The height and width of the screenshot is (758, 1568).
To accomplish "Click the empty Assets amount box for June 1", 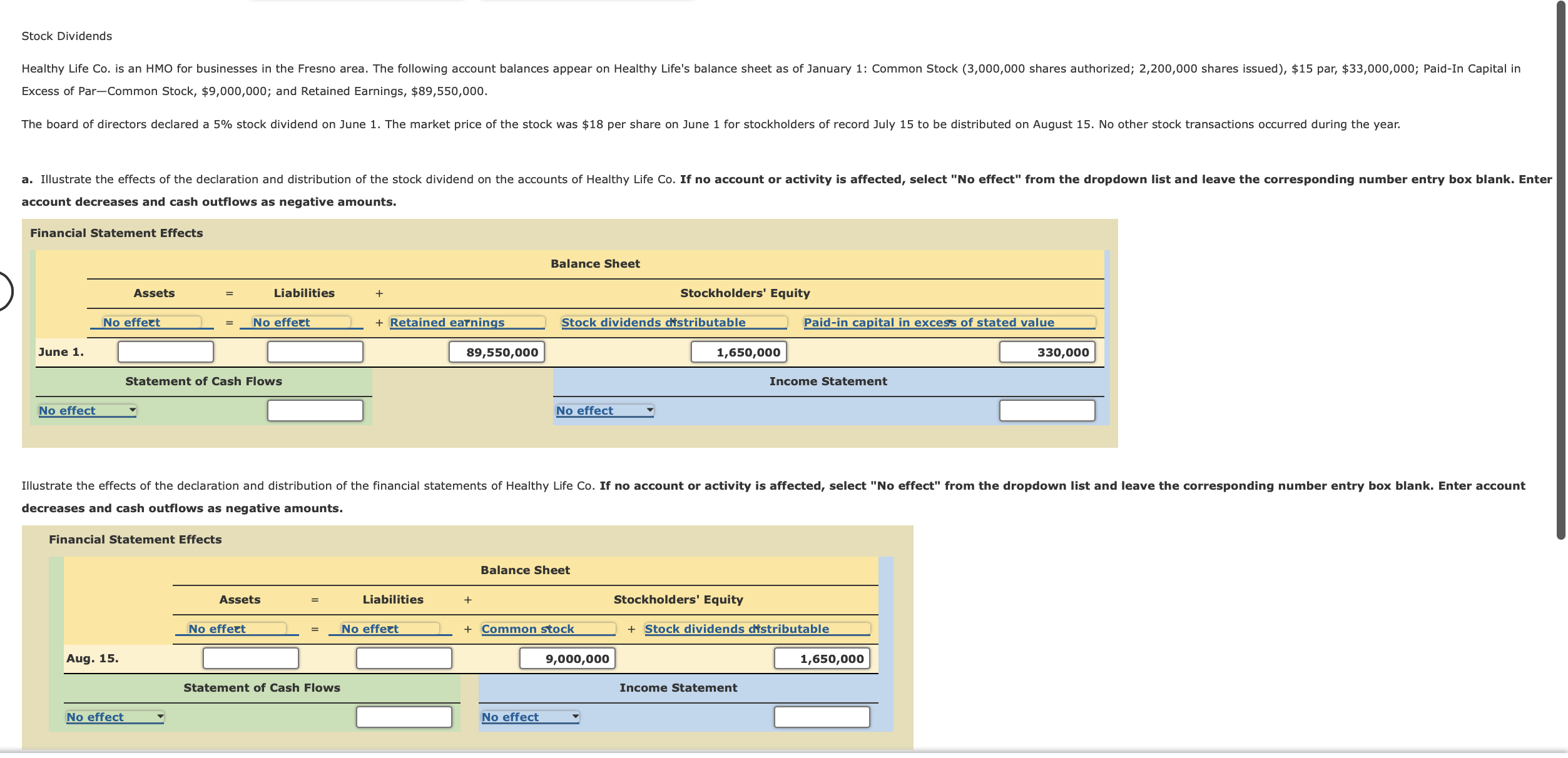I will [165, 351].
